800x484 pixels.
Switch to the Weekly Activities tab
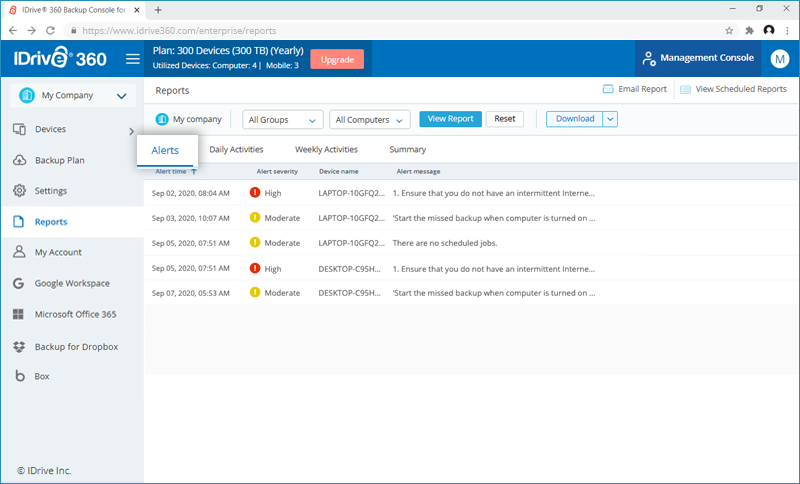[326, 150]
